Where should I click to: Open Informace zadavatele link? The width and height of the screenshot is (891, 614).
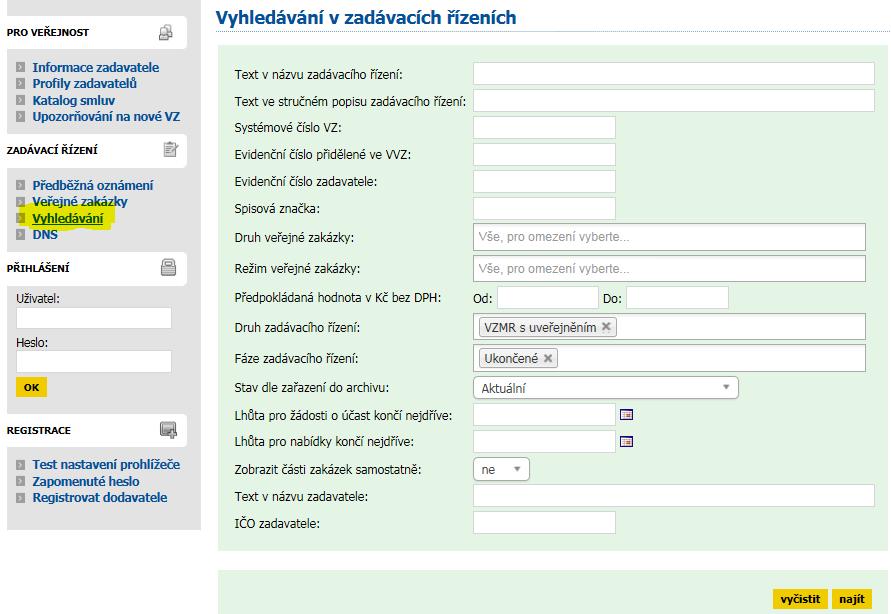point(95,67)
